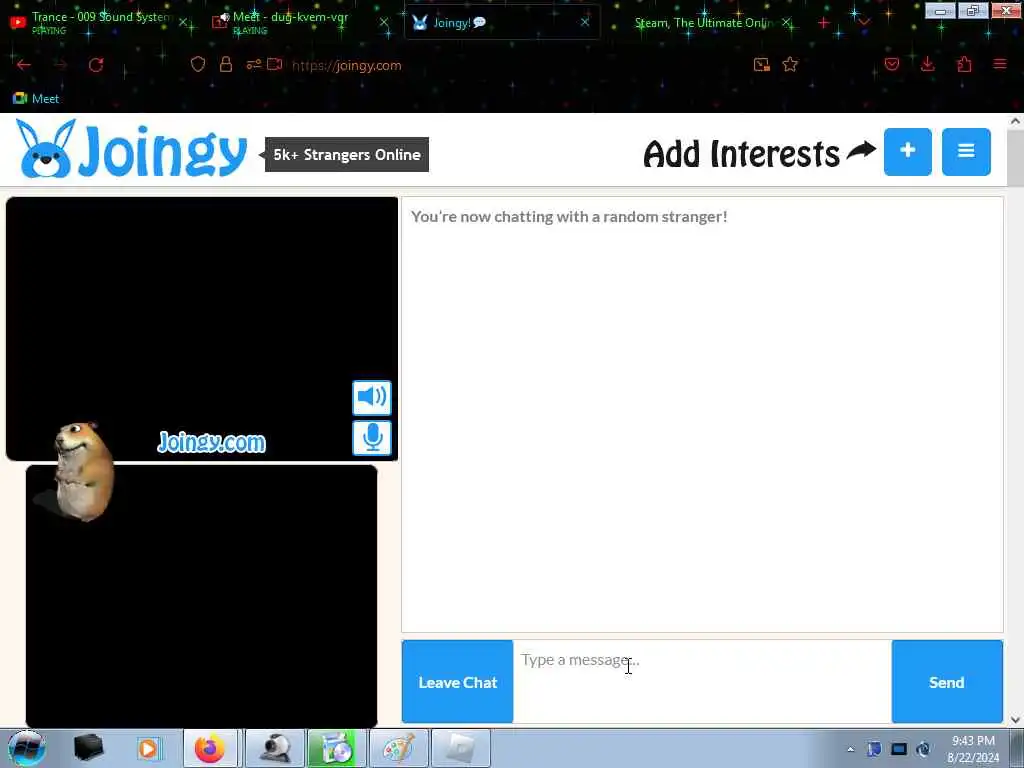Open the media player taskbar icon

click(148, 748)
